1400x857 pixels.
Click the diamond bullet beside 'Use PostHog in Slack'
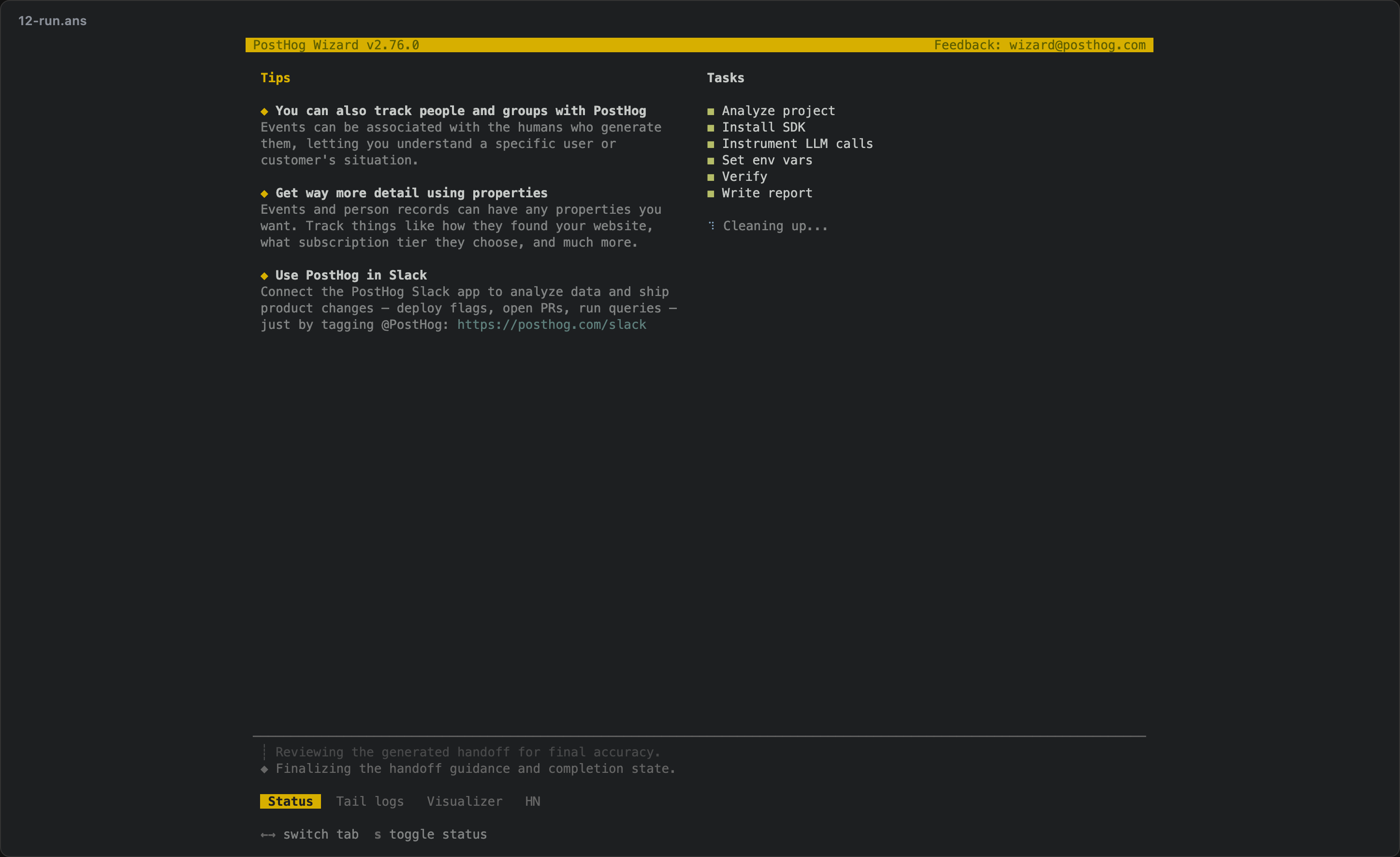[x=264, y=276]
